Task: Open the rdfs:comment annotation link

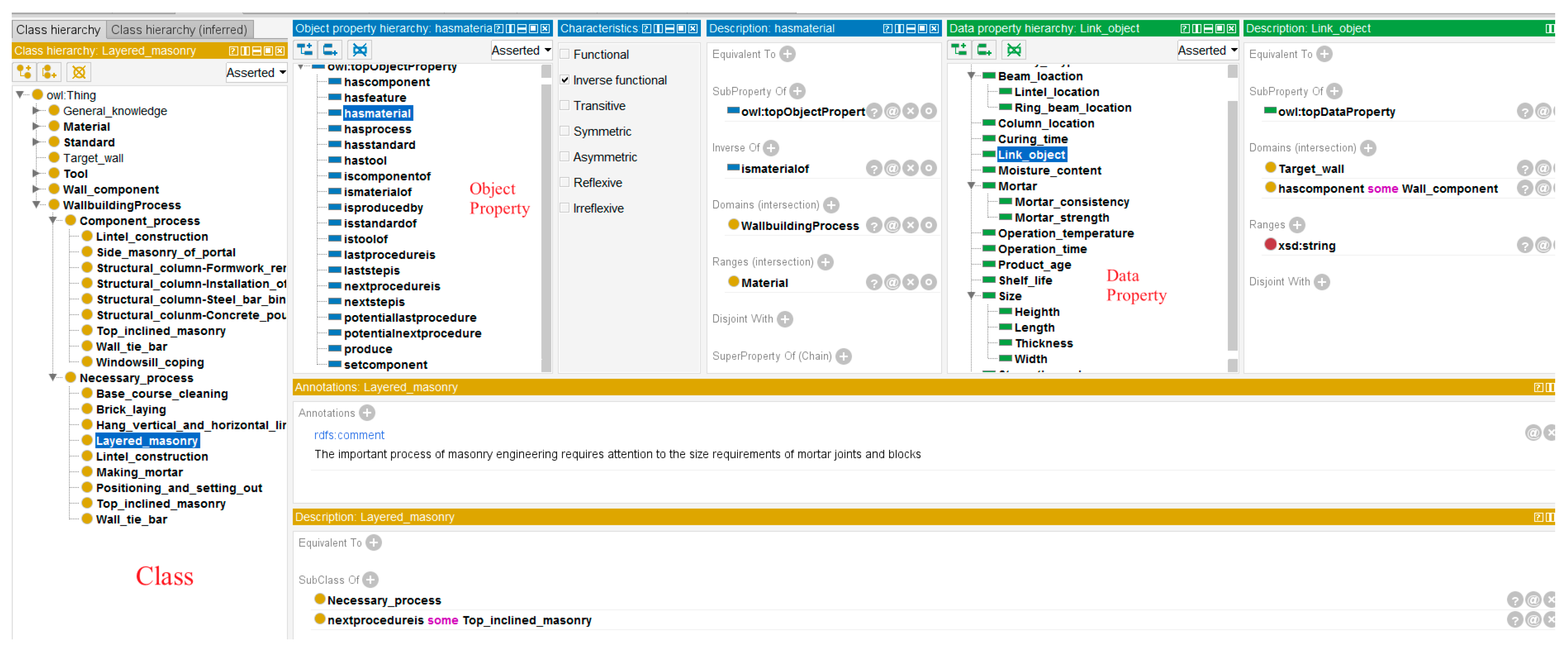Action: coord(349,435)
